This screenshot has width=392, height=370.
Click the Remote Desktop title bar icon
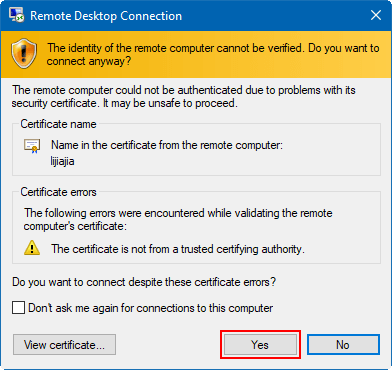pyautogui.click(x=16, y=15)
